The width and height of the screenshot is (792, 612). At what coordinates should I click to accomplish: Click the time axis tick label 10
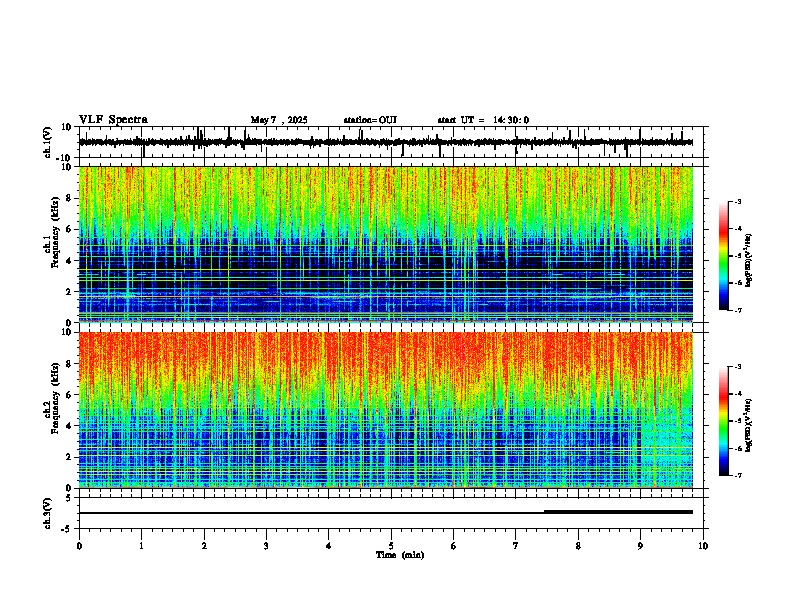[703, 546]
